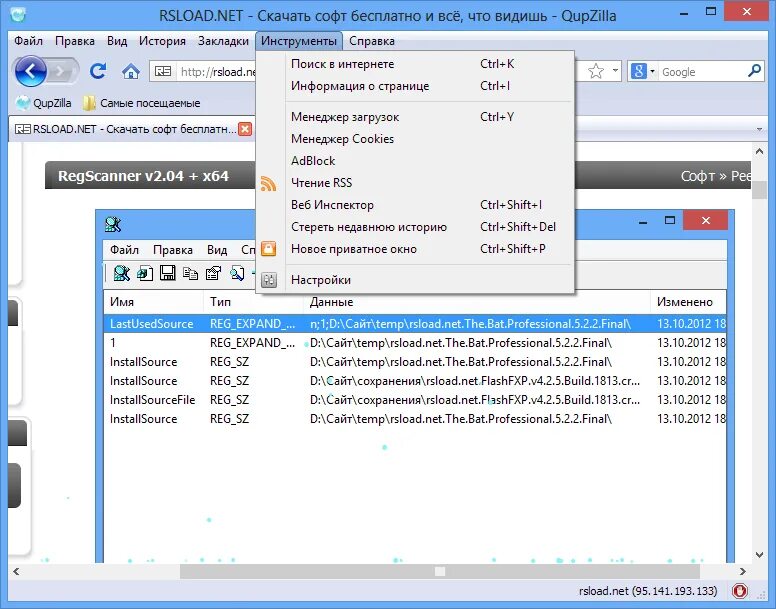Click RegScanner new scan toolbar icon

coord(121,273)
